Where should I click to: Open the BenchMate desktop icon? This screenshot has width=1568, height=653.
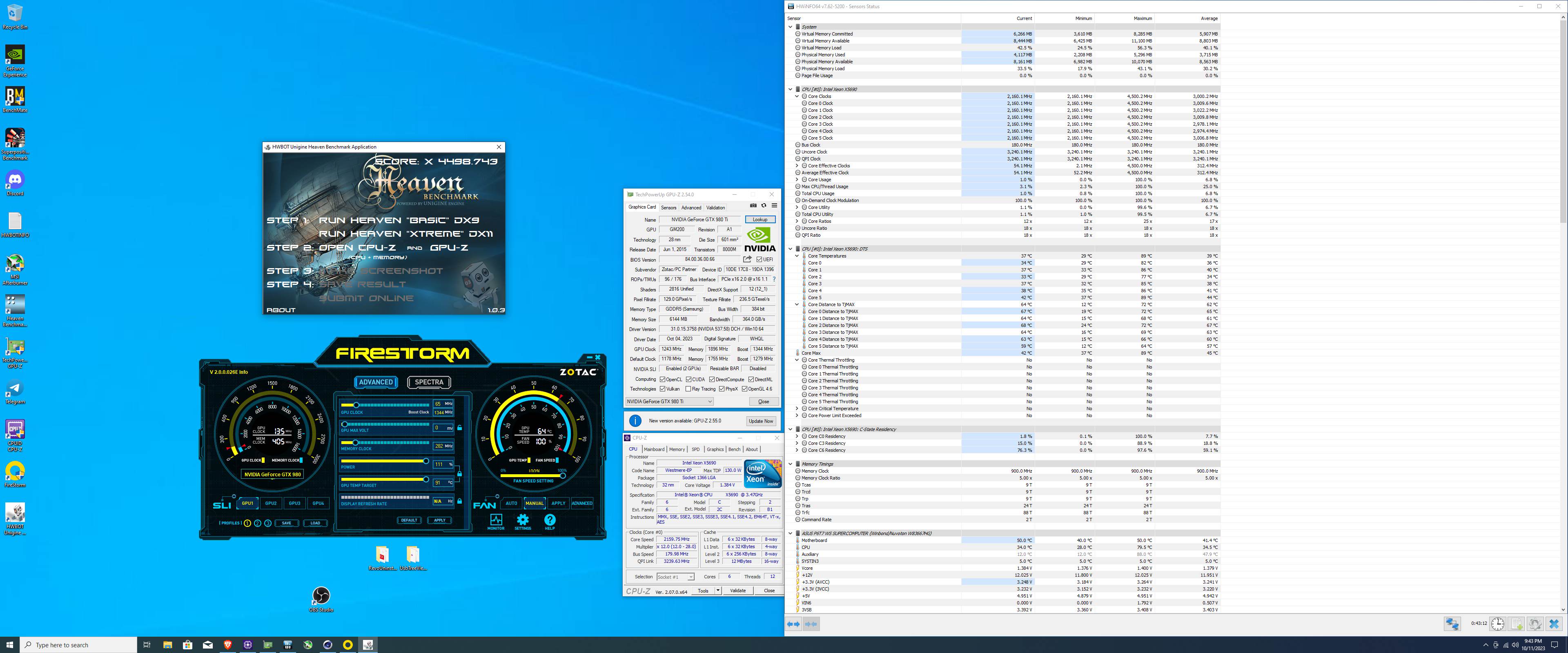point(15,99)
